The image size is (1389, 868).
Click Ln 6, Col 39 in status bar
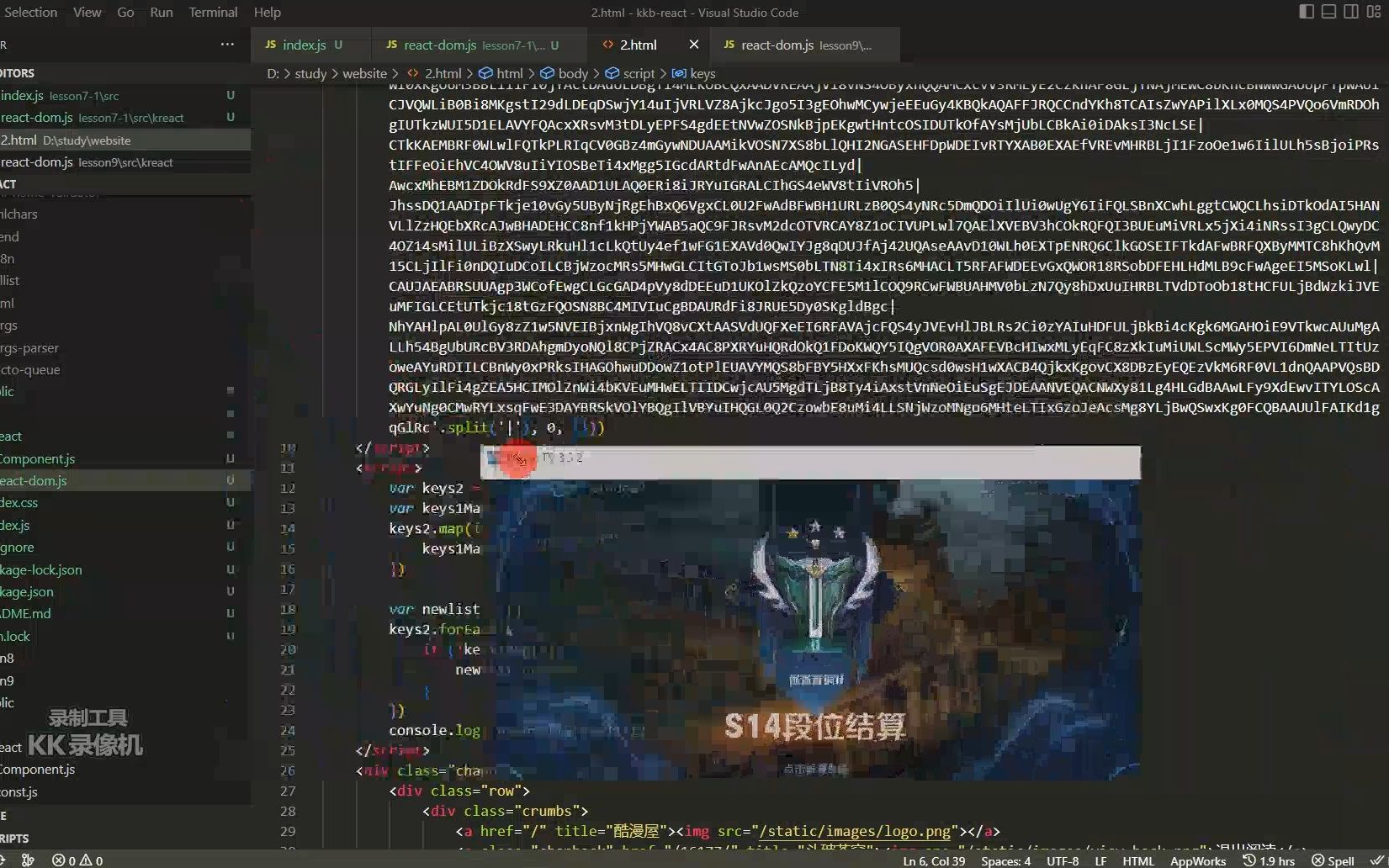pyautogui.click(x=934, y=860)
